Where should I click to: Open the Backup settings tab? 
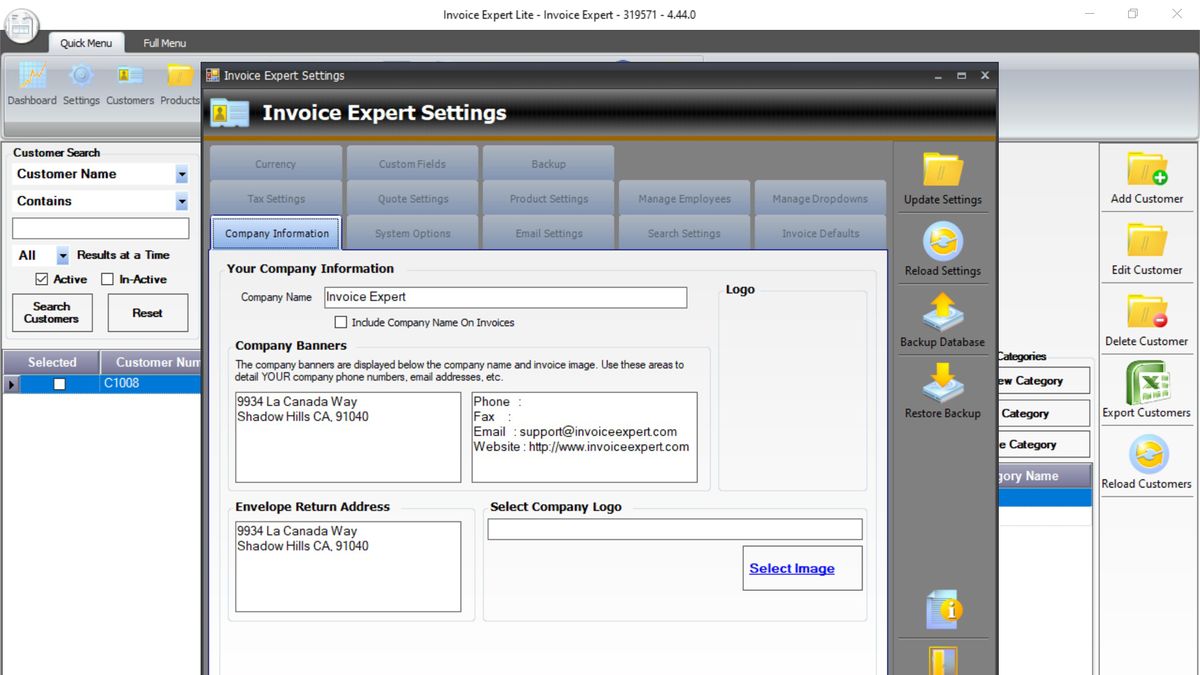click(548, 163)
